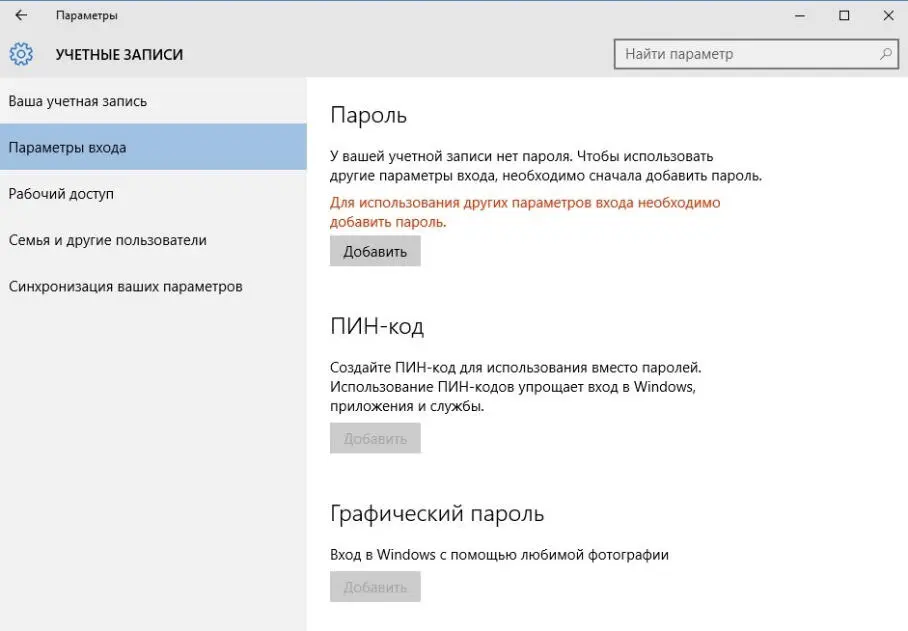Open 'Ваша учетная запись' section
Image resolution: width=908 pixels, height=631 pixels.
tap(78, 101)
